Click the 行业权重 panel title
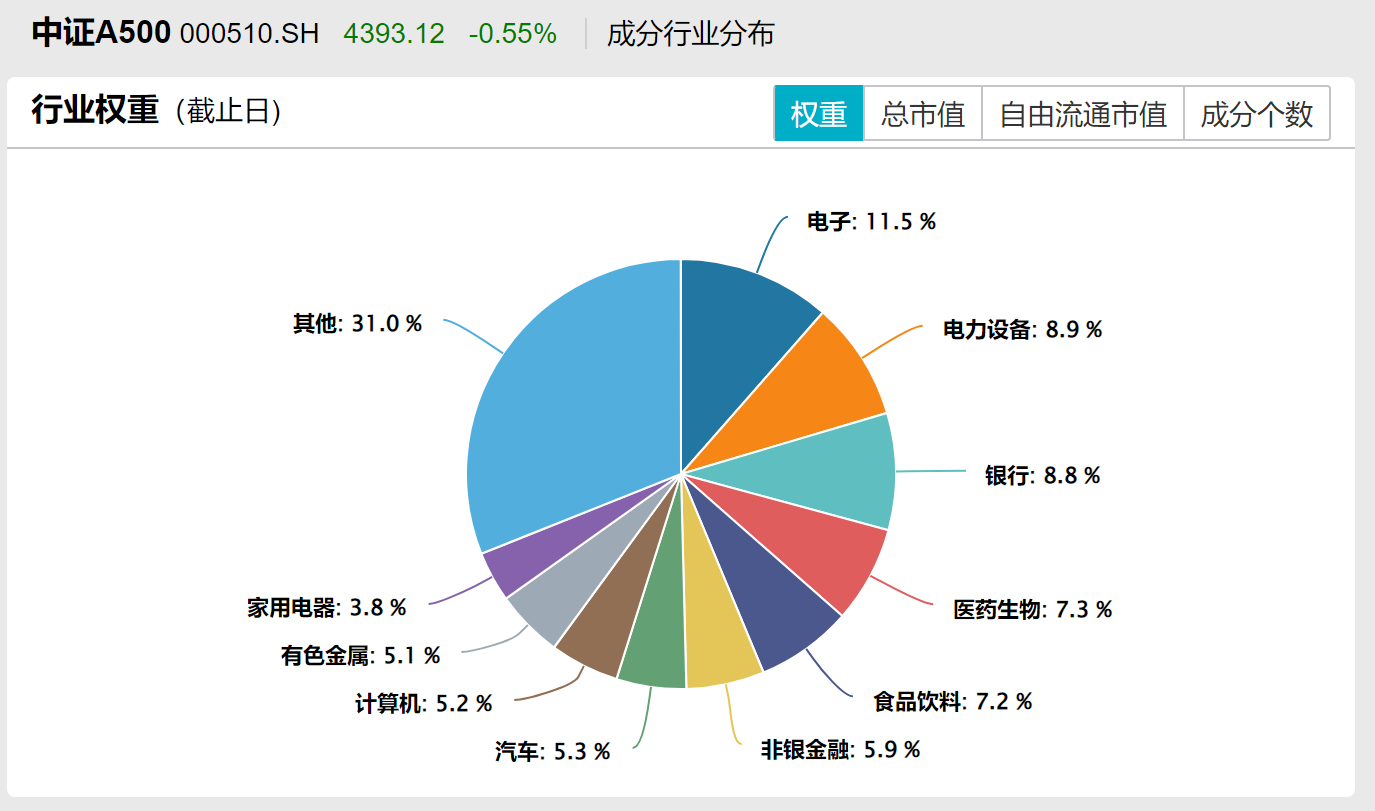1375x811 pixels. [x=95, y=110]
